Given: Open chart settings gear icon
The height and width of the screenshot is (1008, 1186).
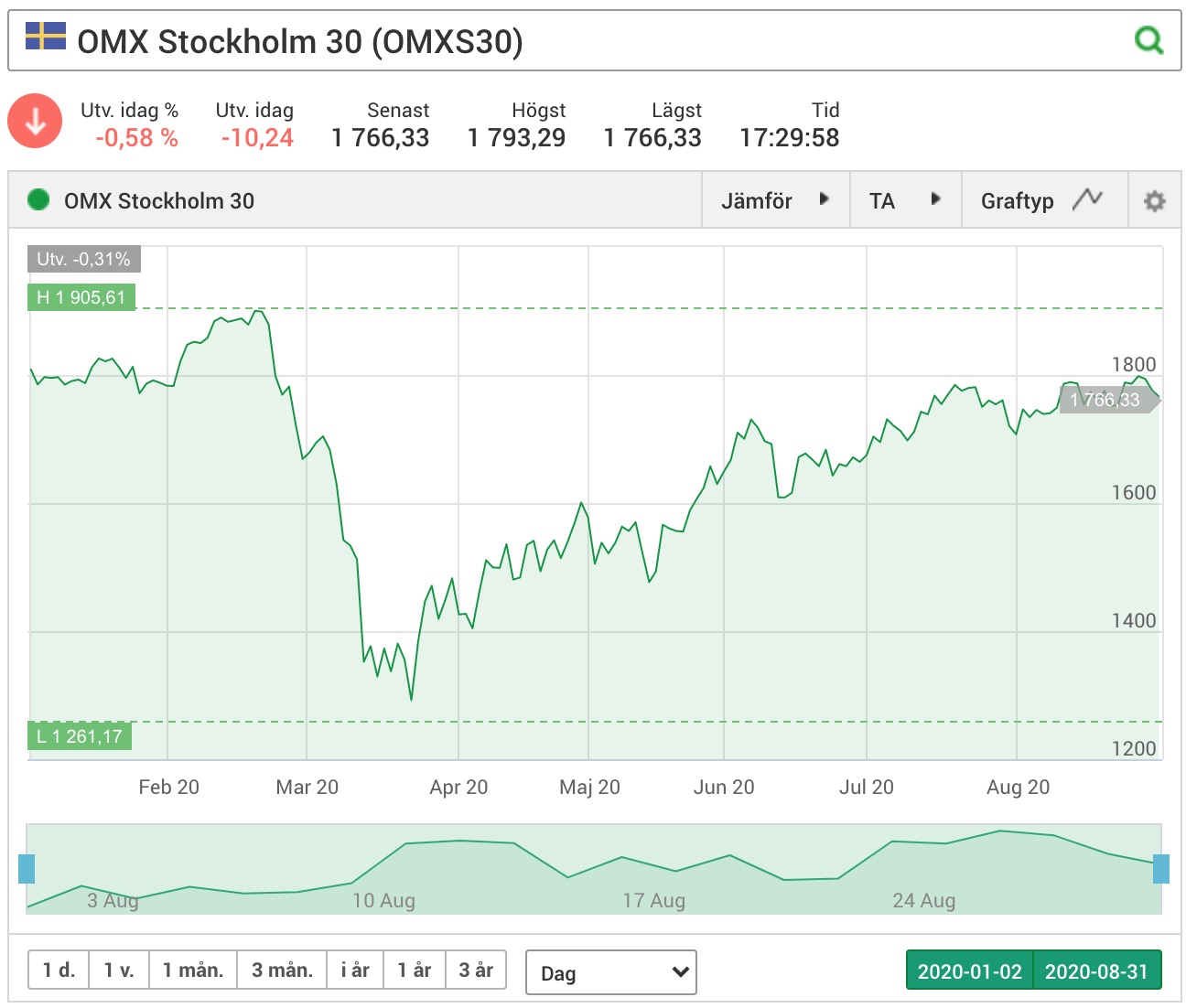Looking at the screenshot, I should (1155, 200).
